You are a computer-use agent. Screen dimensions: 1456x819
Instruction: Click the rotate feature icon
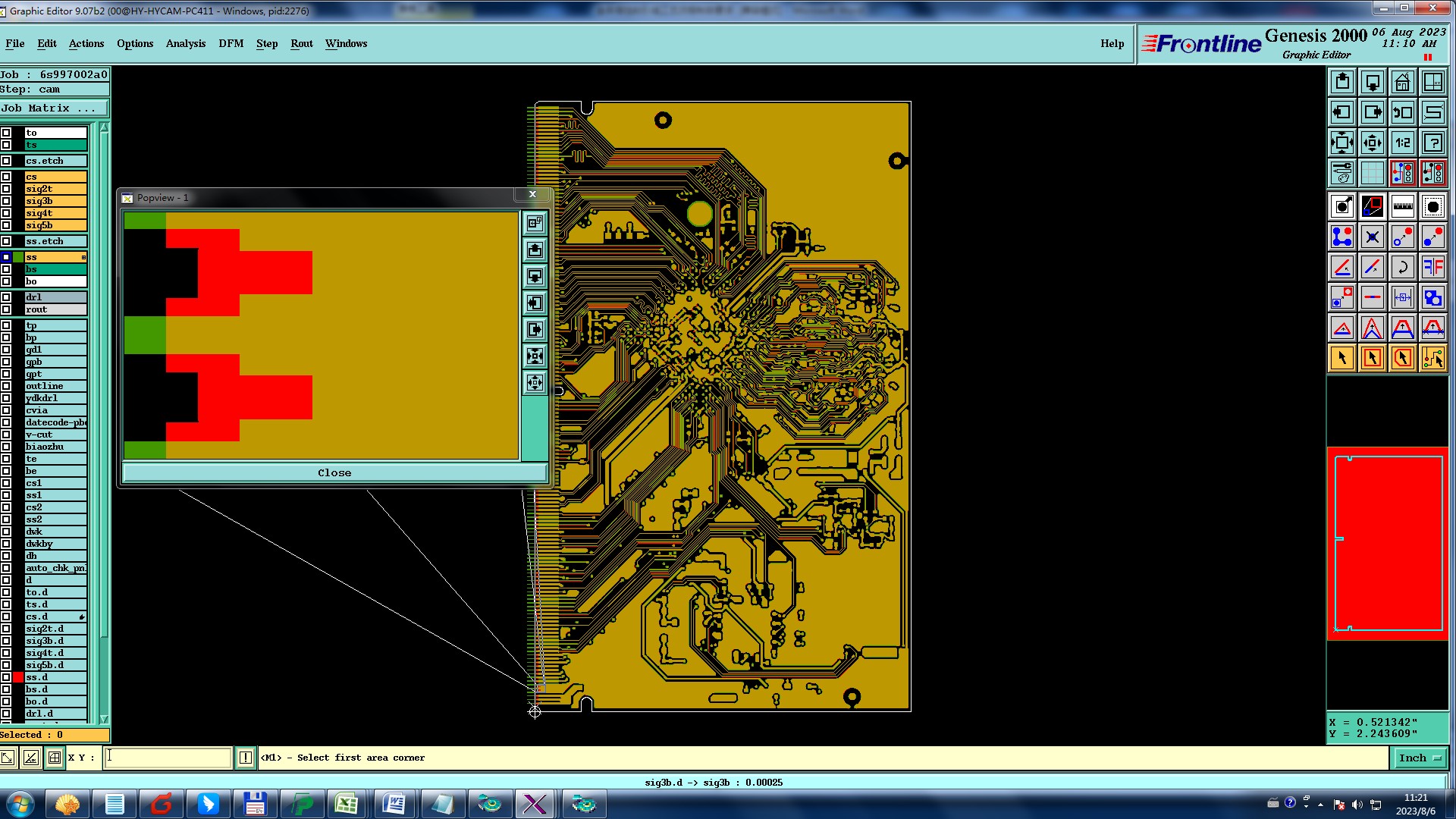(1402, 267)
